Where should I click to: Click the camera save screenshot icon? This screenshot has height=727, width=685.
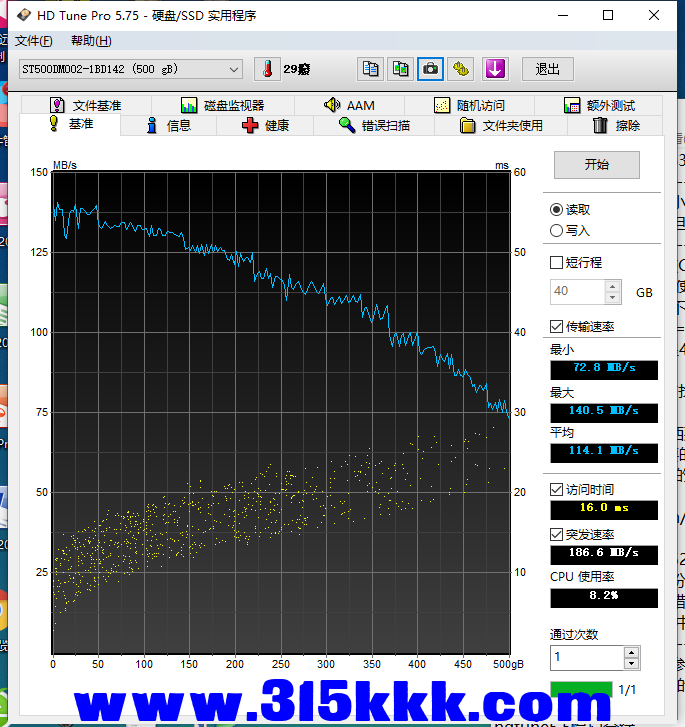coord(430,69)
